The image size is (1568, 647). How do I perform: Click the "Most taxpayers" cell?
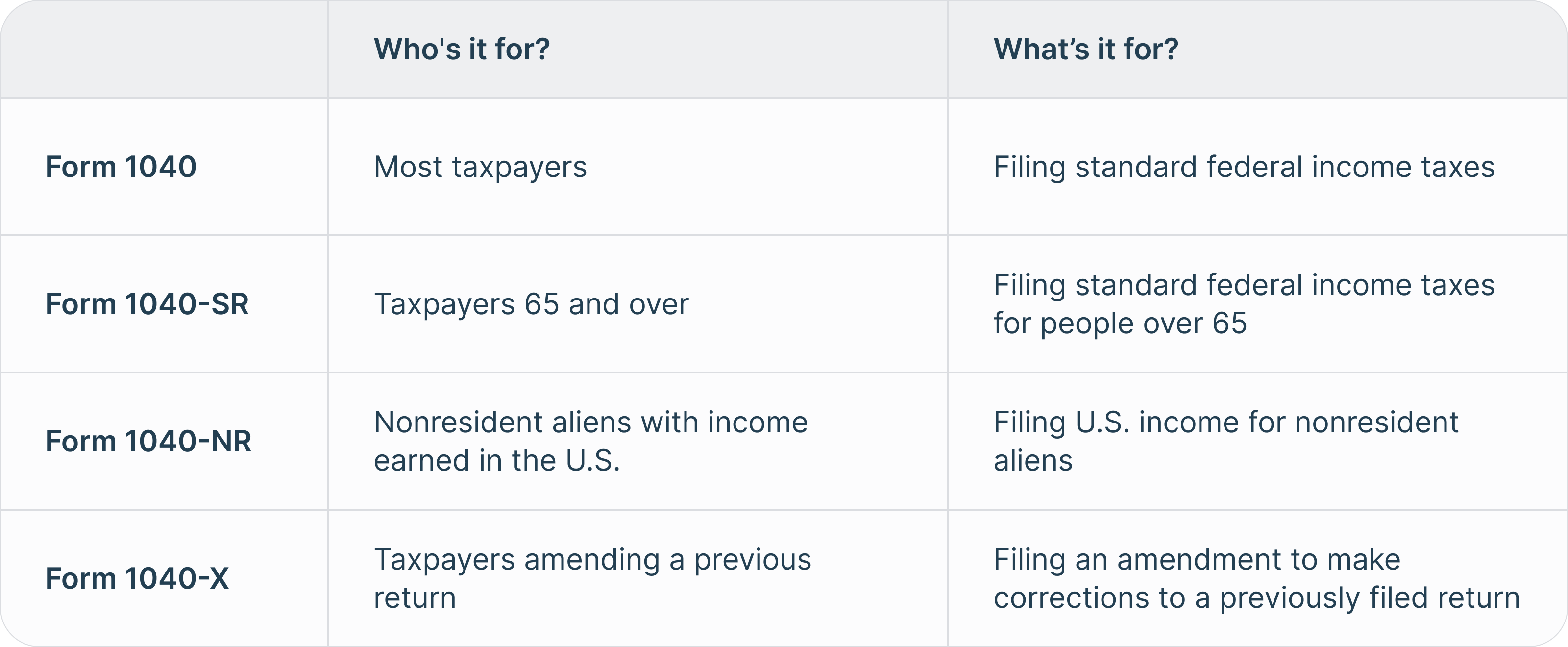coord(480,167)
